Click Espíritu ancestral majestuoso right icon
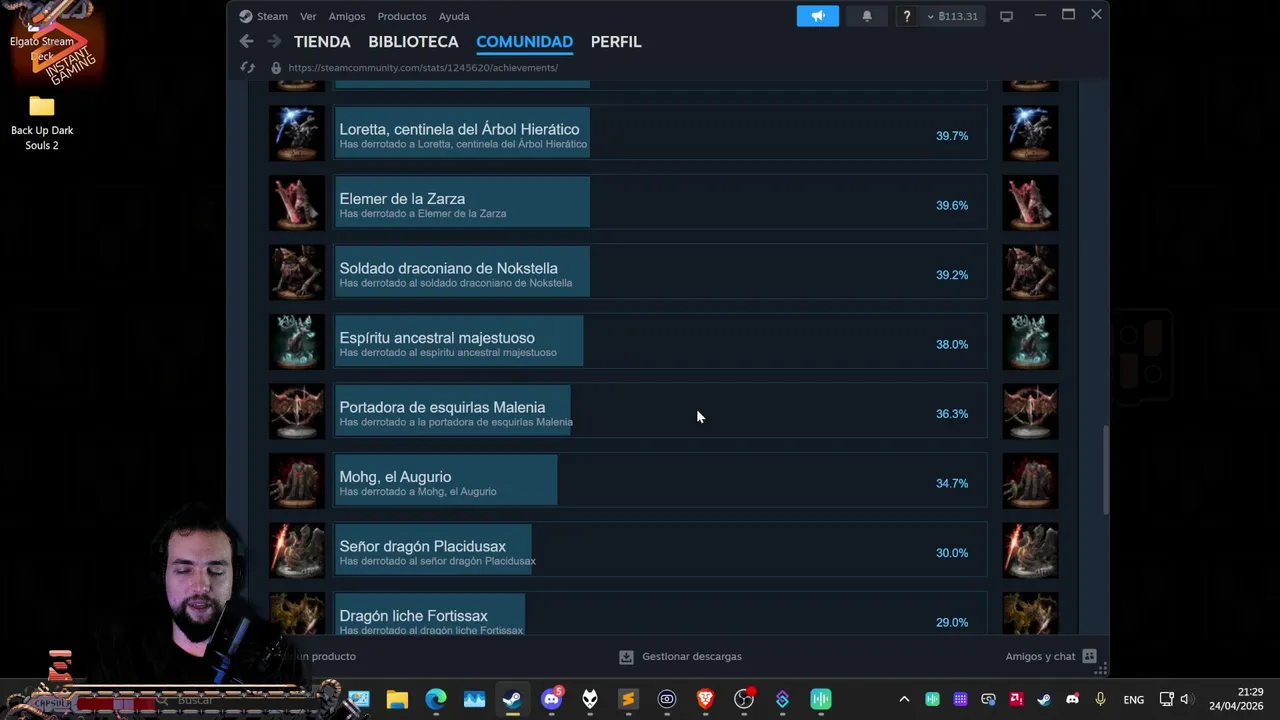 (1030, 342)
